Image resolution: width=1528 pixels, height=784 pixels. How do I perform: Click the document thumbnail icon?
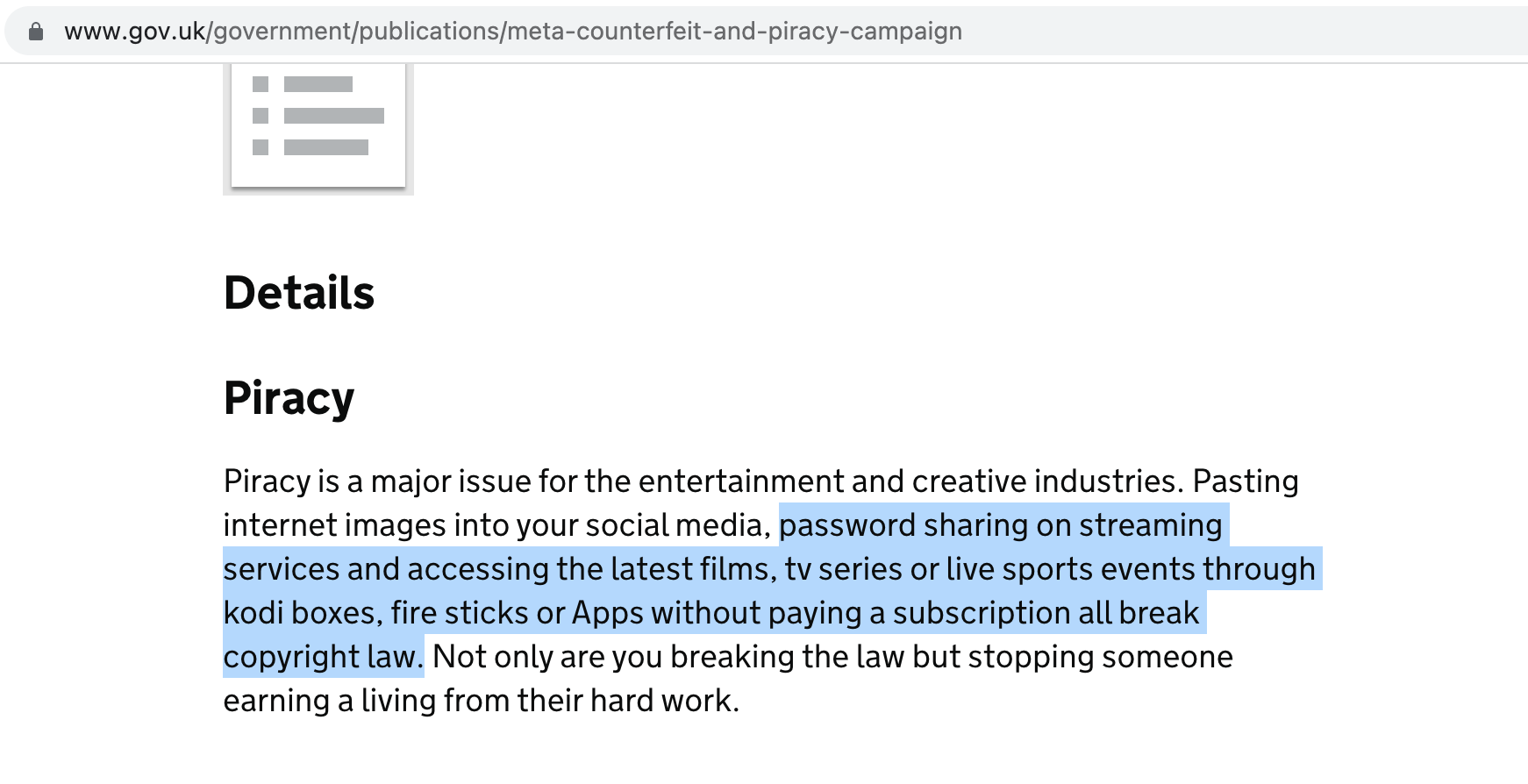pyautogui.click(x=318, y=125)
